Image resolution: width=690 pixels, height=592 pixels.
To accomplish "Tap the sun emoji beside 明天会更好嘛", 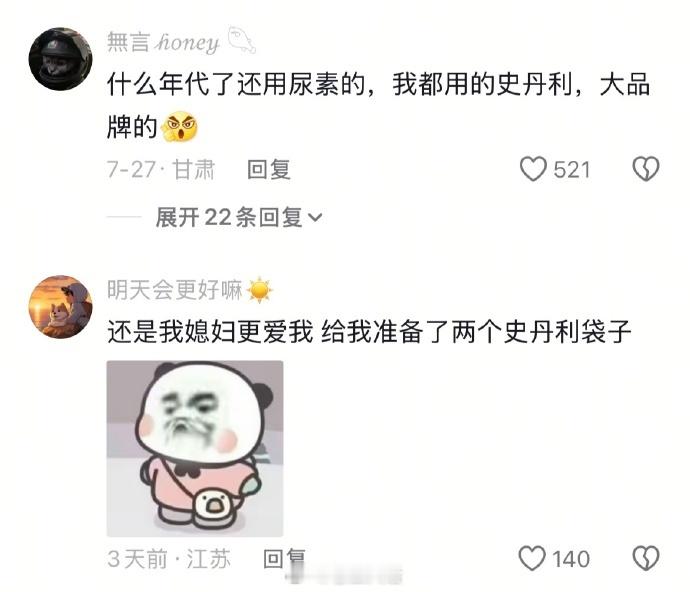I will pos(260,290).
